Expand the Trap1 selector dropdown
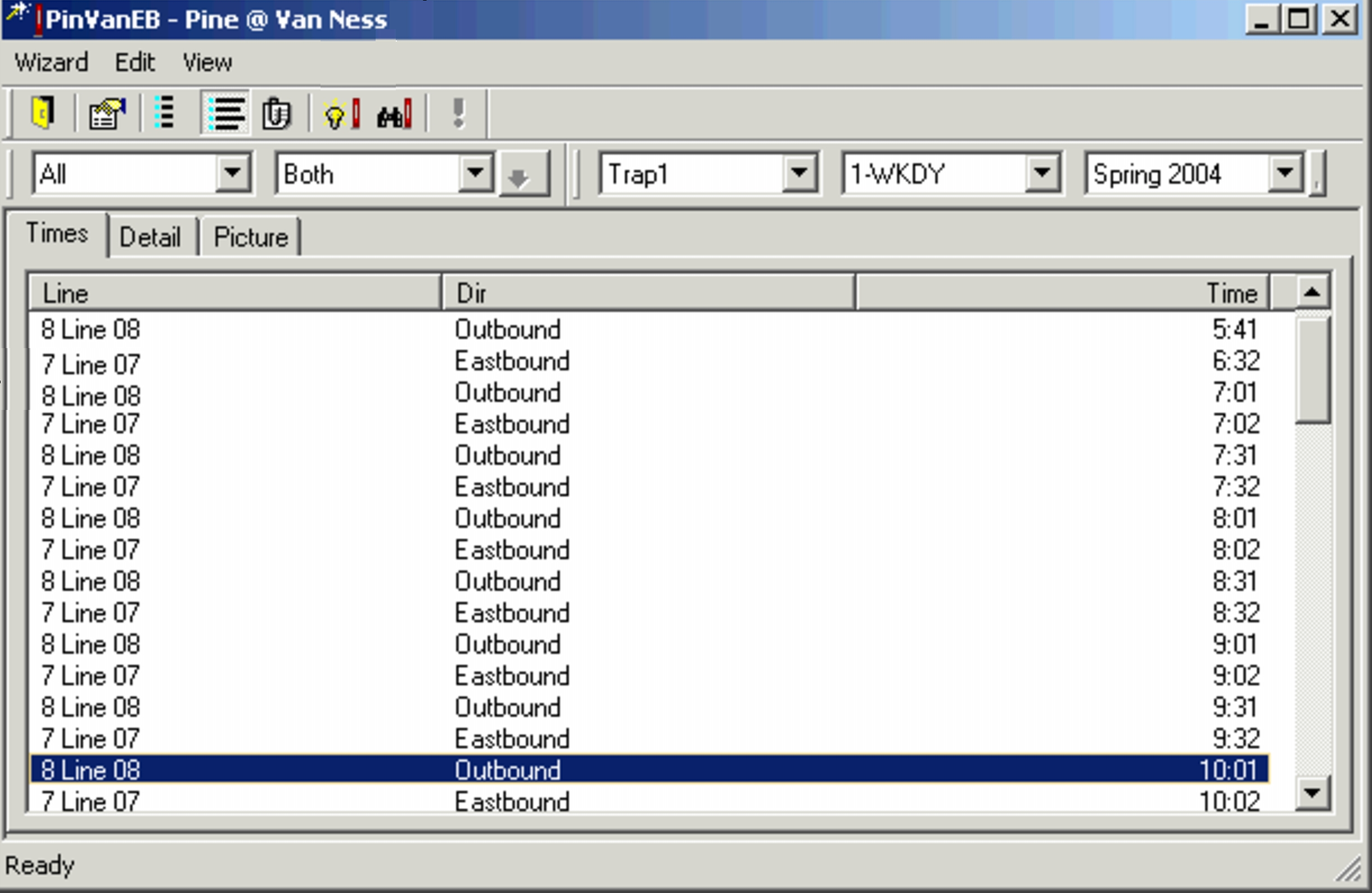Screen dimensions: 1372x893 (799, 173)
